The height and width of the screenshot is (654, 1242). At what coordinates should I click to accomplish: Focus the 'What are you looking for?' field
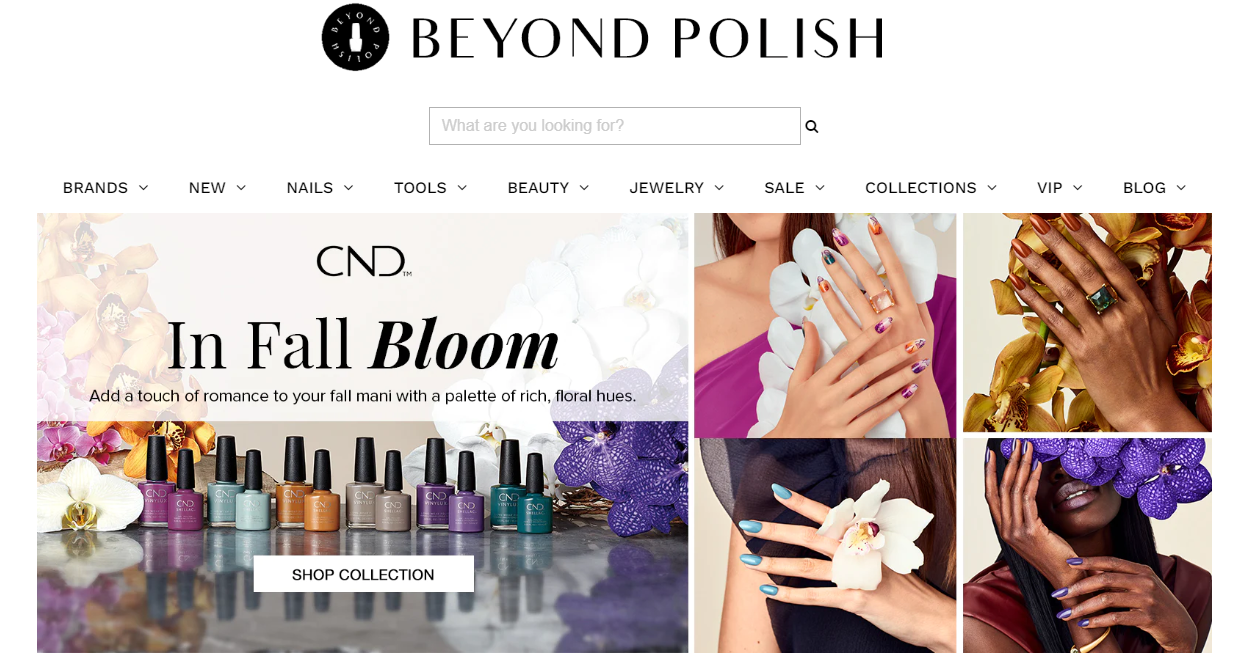coord(615,126)
